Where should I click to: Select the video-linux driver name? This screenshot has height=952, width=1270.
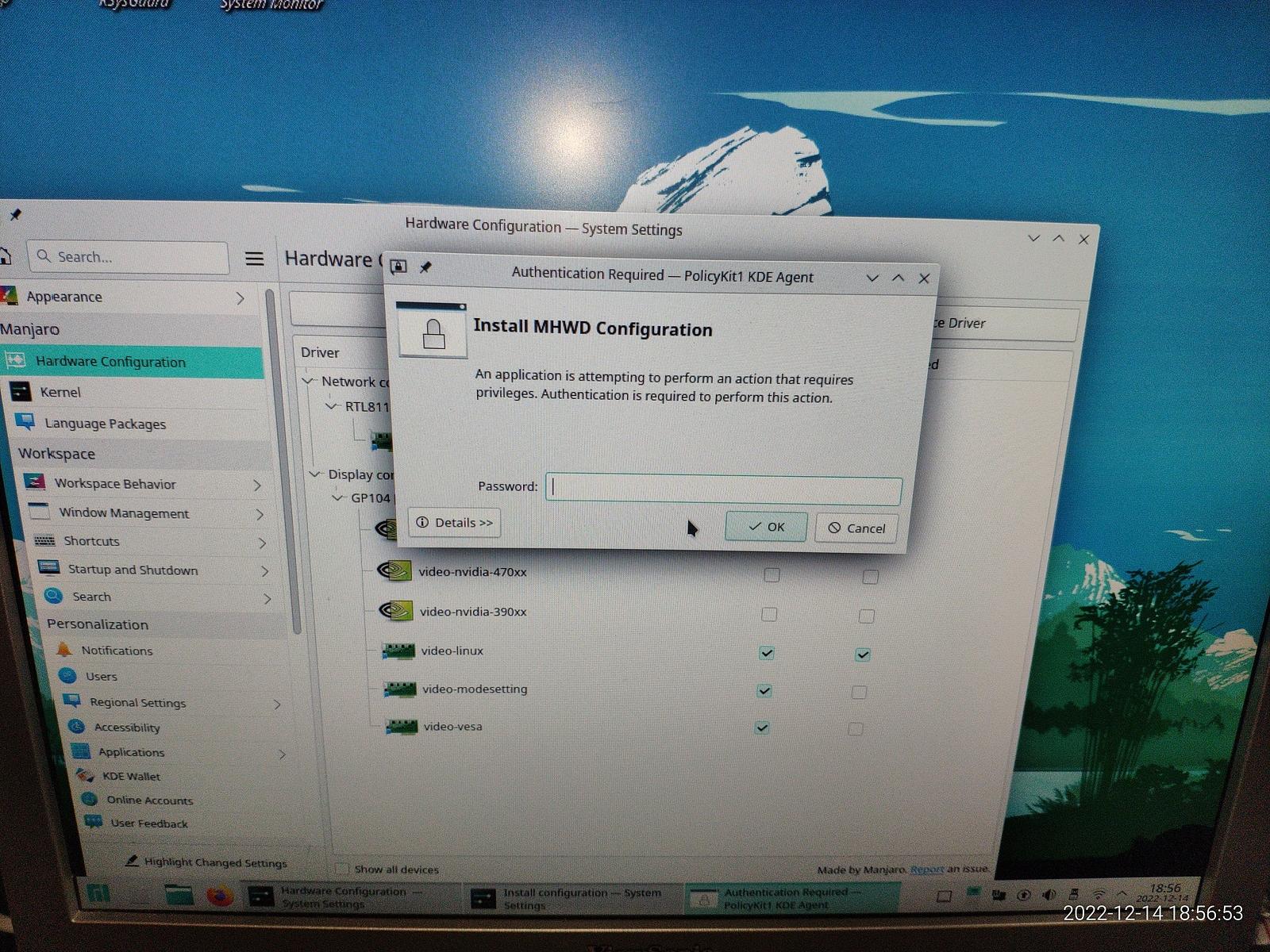tap(452, 651)
